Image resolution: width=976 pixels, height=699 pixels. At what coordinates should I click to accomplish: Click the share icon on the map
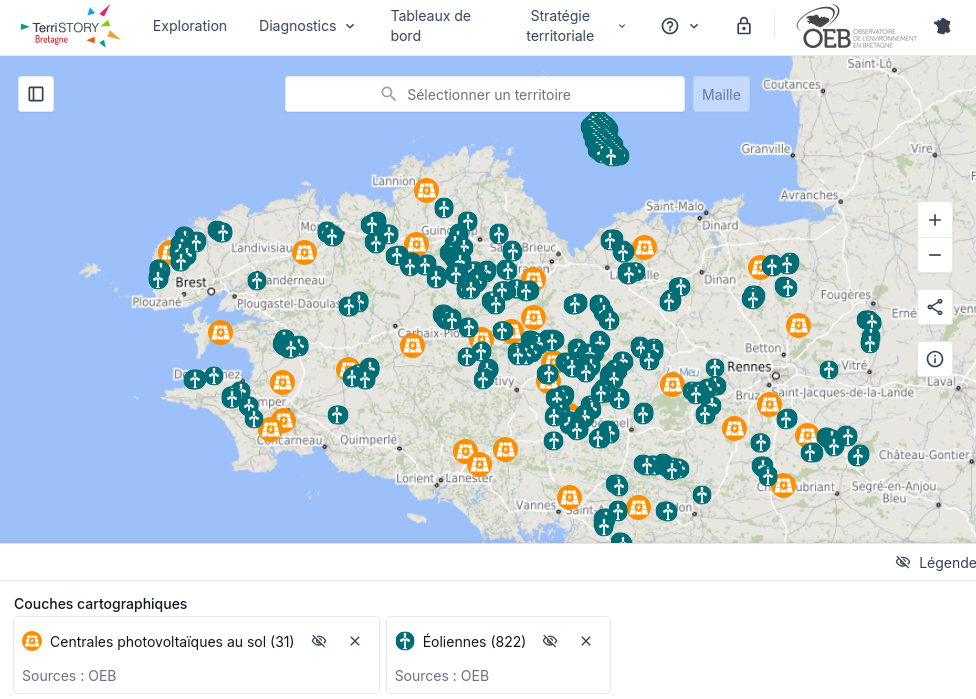934,307
